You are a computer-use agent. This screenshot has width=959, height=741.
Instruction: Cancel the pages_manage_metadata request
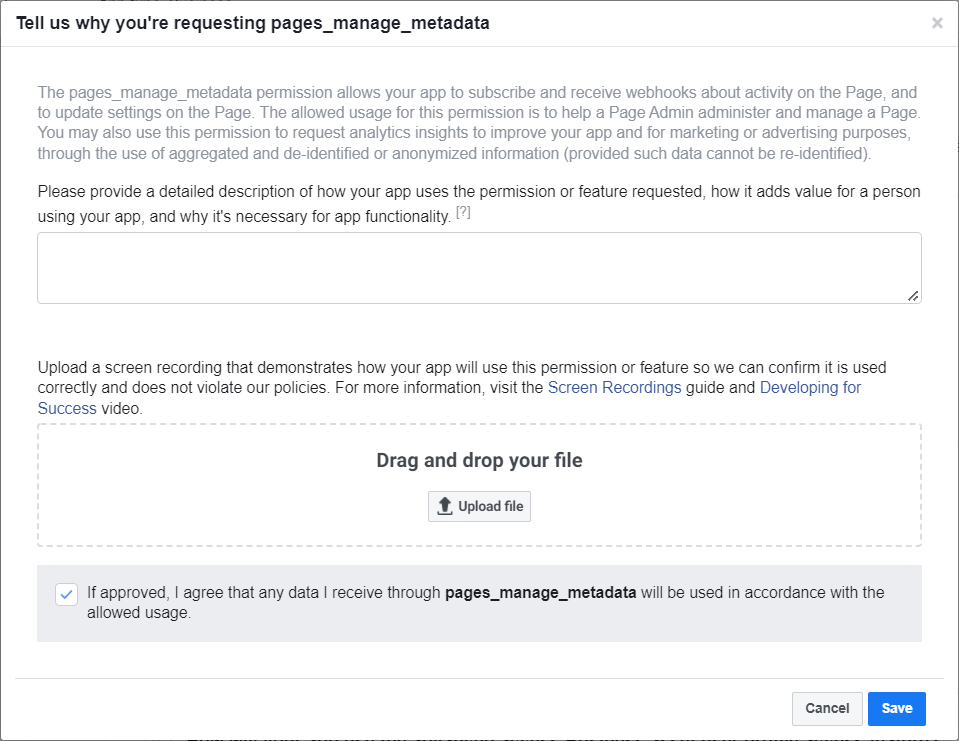(x=827, y=708)
